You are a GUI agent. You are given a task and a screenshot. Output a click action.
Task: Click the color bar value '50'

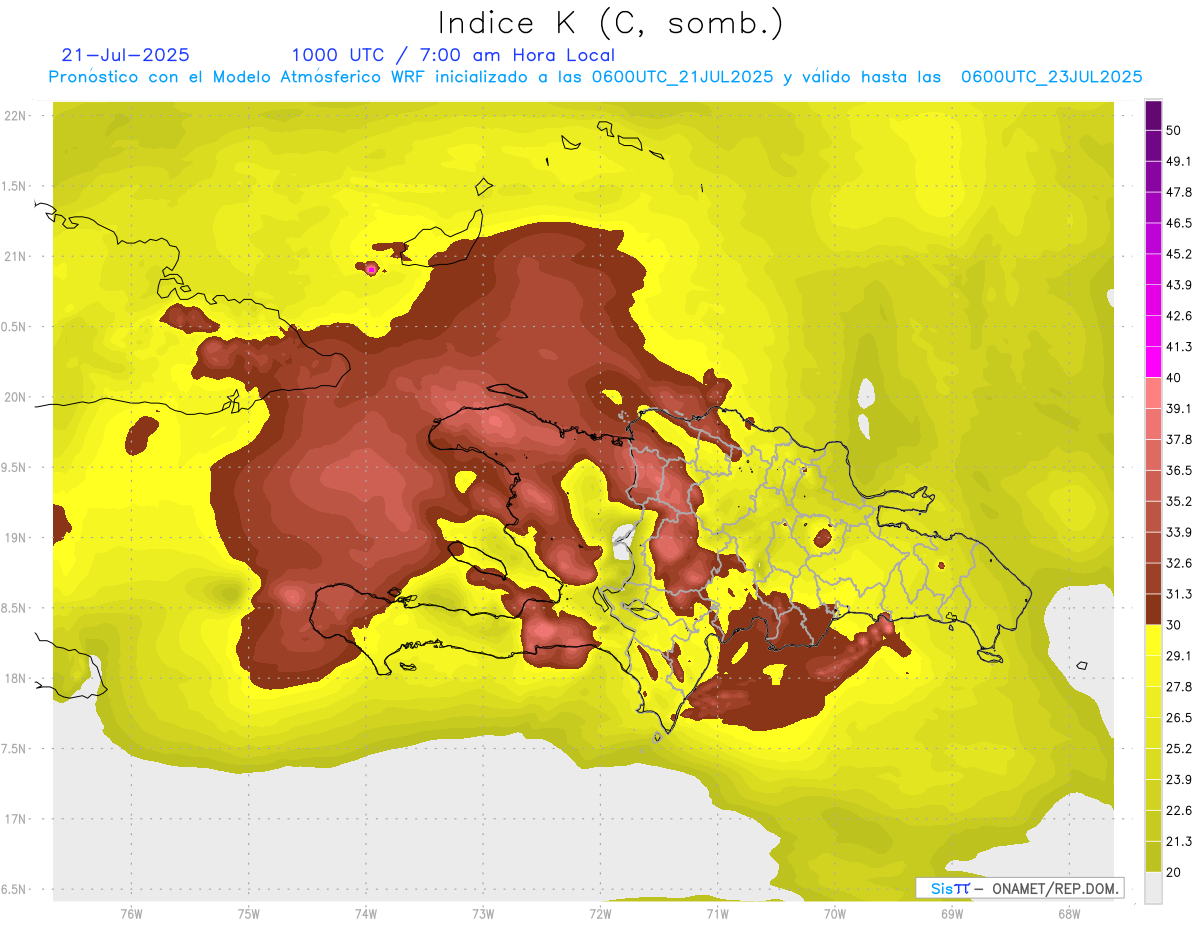(x=1174, y=130)
